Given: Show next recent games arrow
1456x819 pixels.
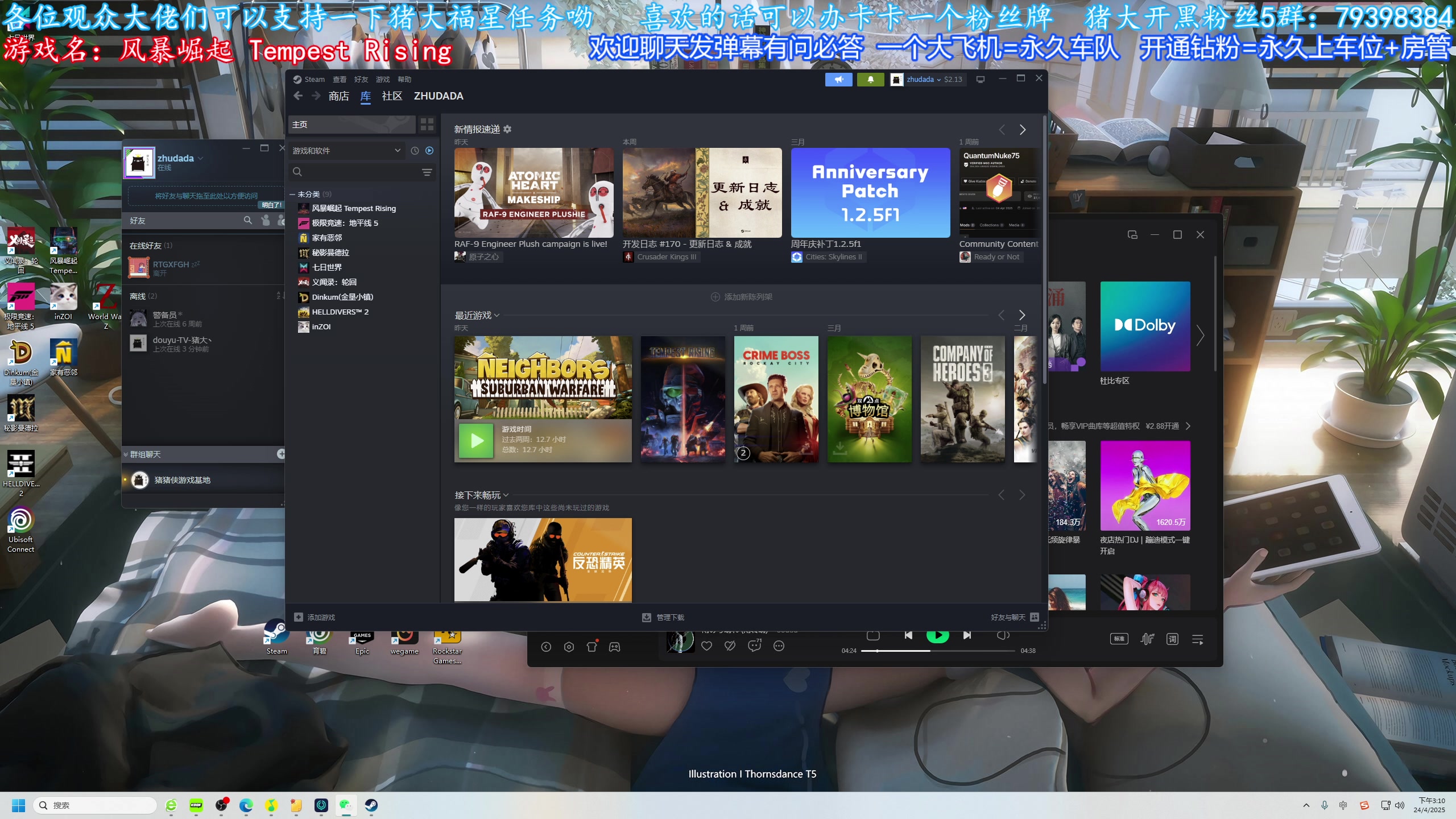Looking at the screenshot, I should coord(1022,315).
